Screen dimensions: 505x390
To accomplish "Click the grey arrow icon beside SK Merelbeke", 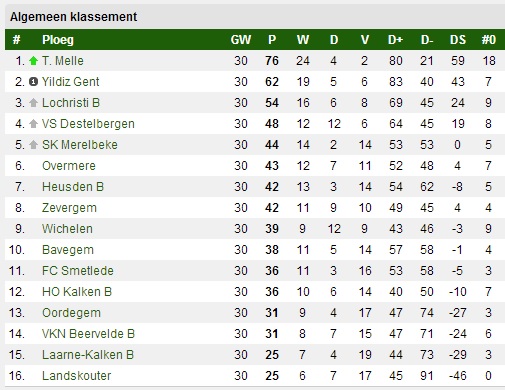I will 33,145.
